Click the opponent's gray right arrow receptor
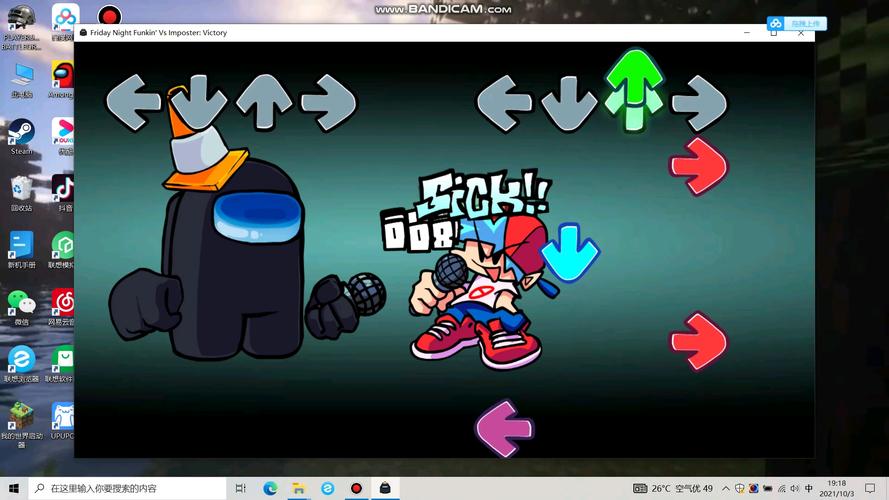 (x=329, y=103)
